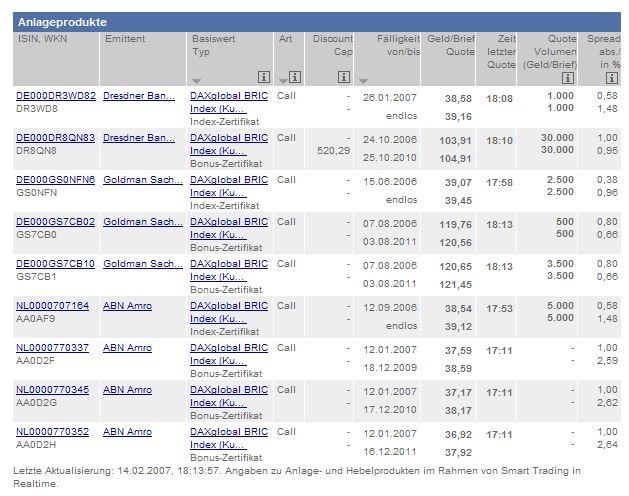Sort by Art column arrow
Image resolution: width=629 pixels, height=496 pixels.
(283, 81)
